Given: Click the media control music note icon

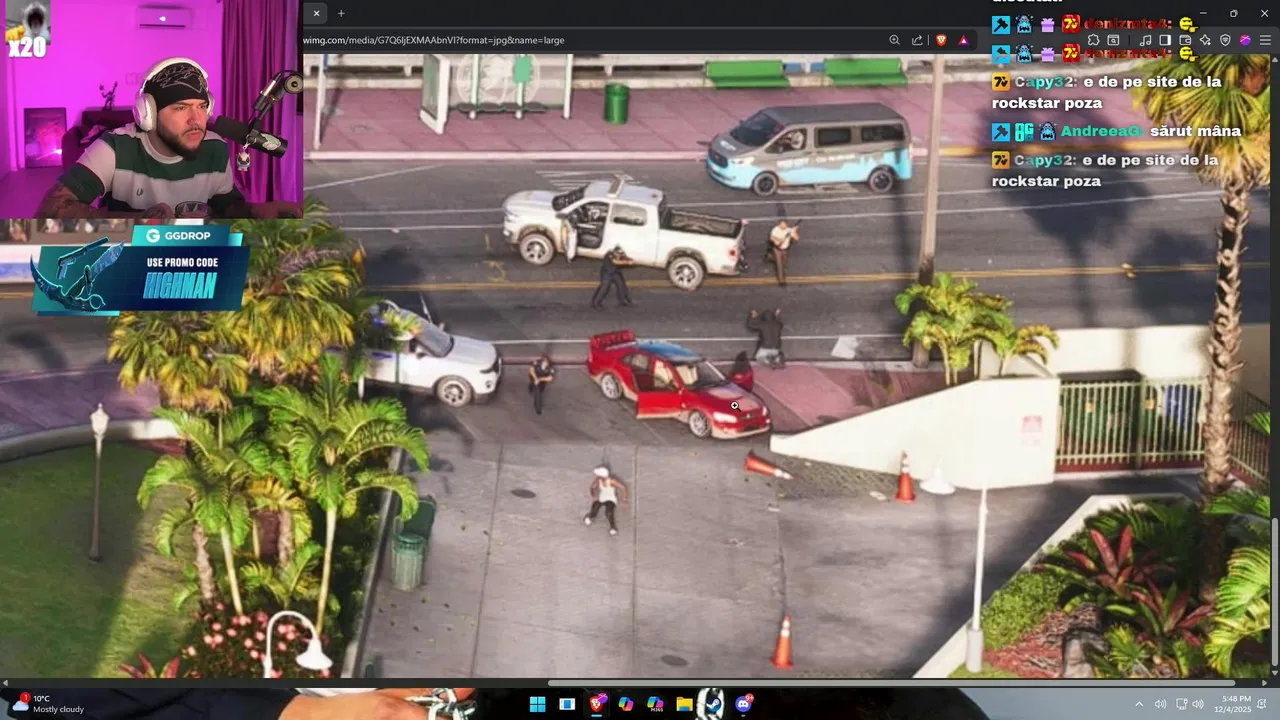Looking at the screenshot, I should pyautogui.click(x=1146, y=40).
